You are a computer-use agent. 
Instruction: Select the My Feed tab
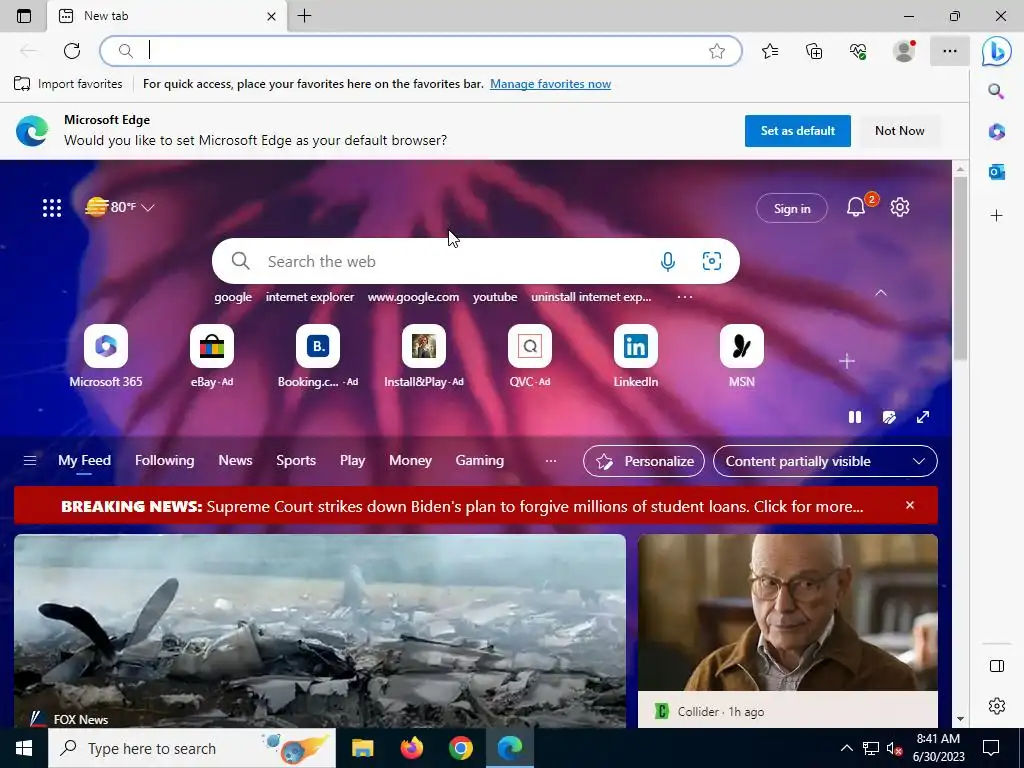[84, 460]
